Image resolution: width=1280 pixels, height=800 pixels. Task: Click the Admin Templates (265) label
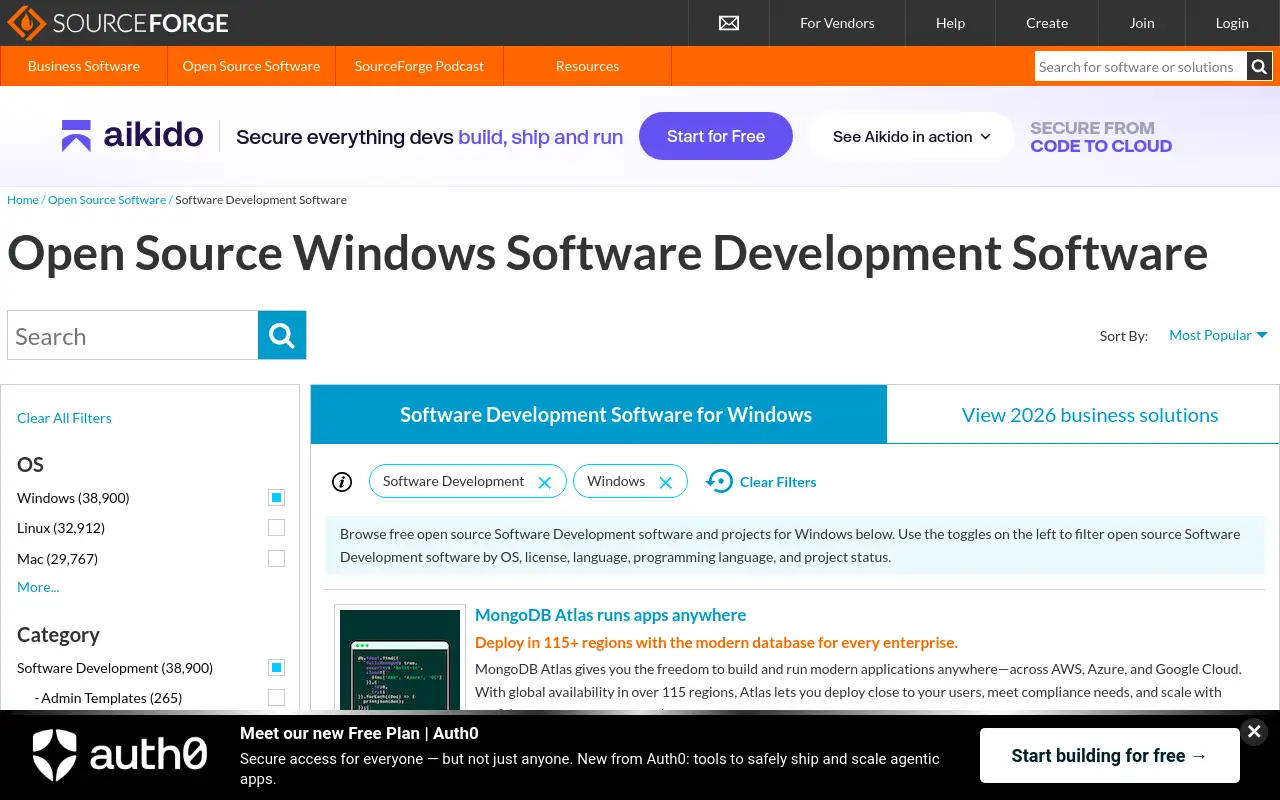[108, 698]
